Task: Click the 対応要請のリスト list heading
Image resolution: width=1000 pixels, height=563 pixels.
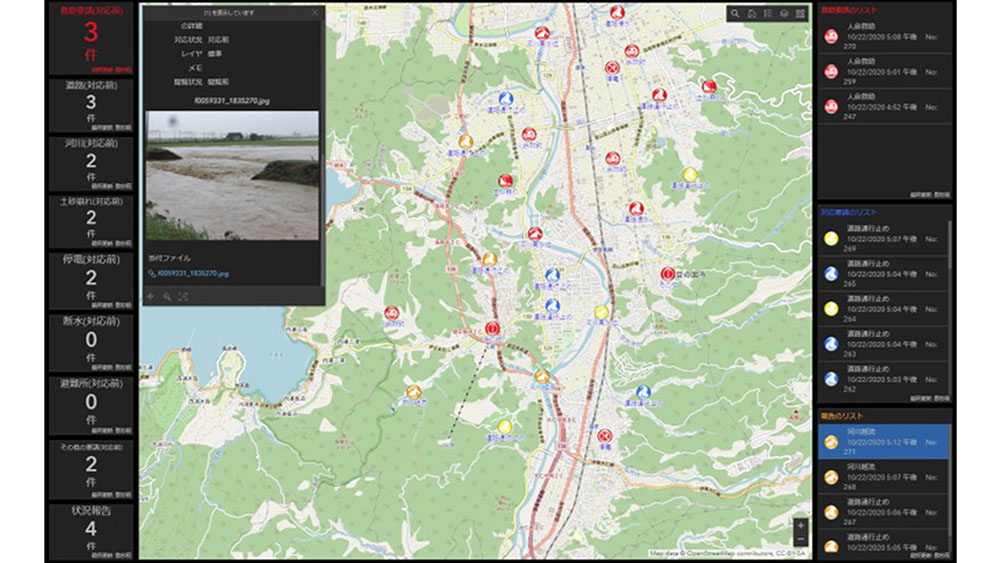Action: tap(849, 212)
